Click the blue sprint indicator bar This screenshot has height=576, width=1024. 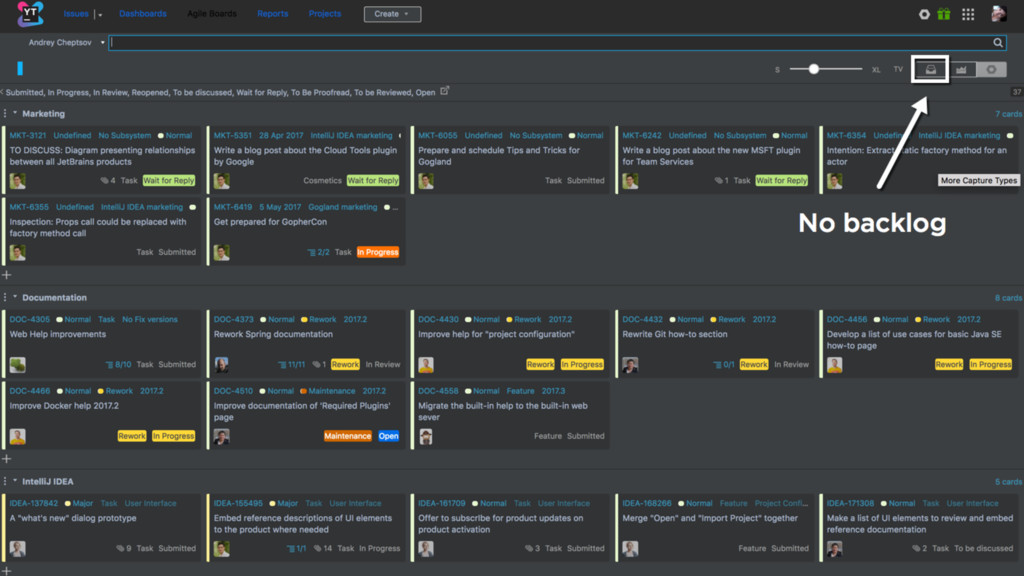pos(20,68)
